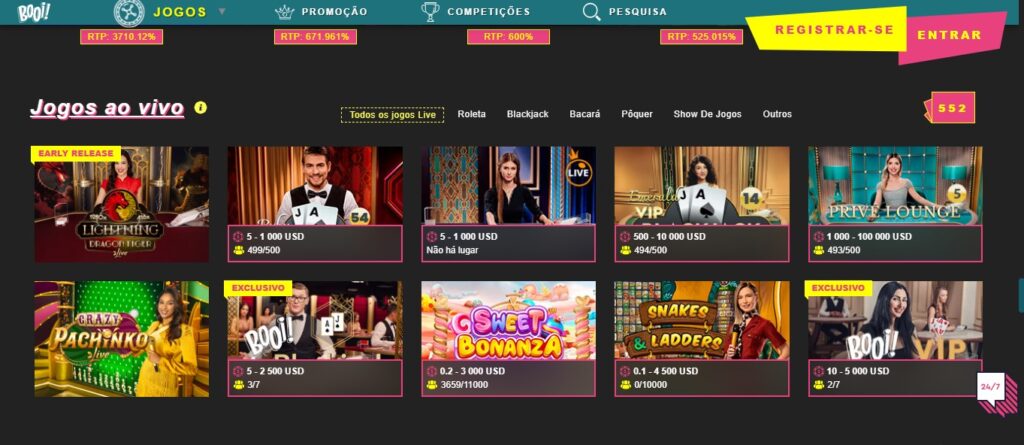Switch to the Roleta category tab
The image size is (1024, 445).
(x=472, y=114)
